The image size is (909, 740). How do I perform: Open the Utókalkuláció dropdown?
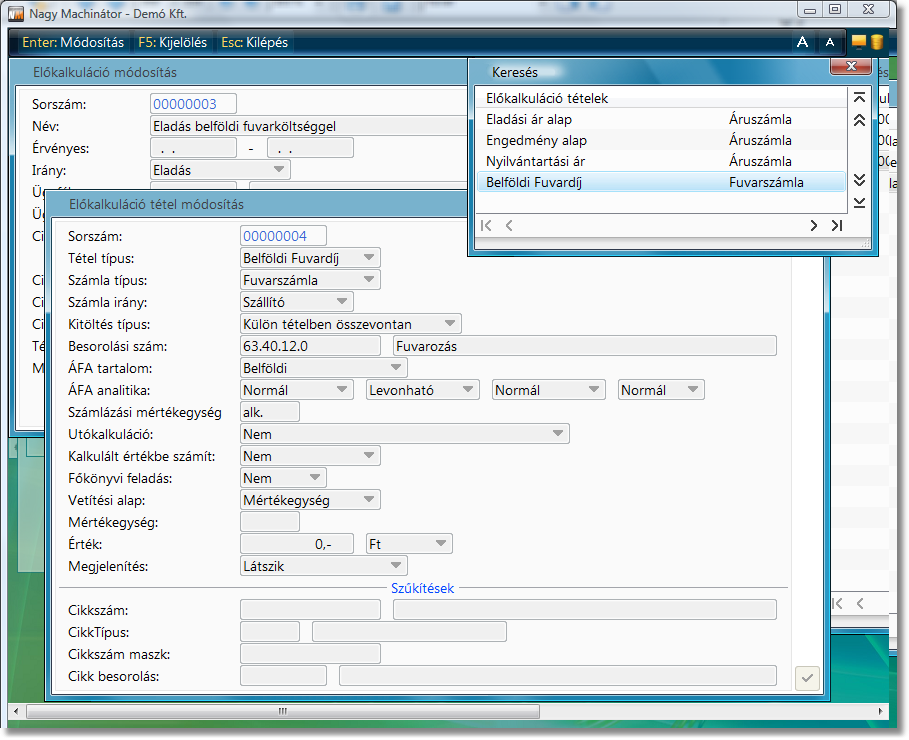(558, 434)
